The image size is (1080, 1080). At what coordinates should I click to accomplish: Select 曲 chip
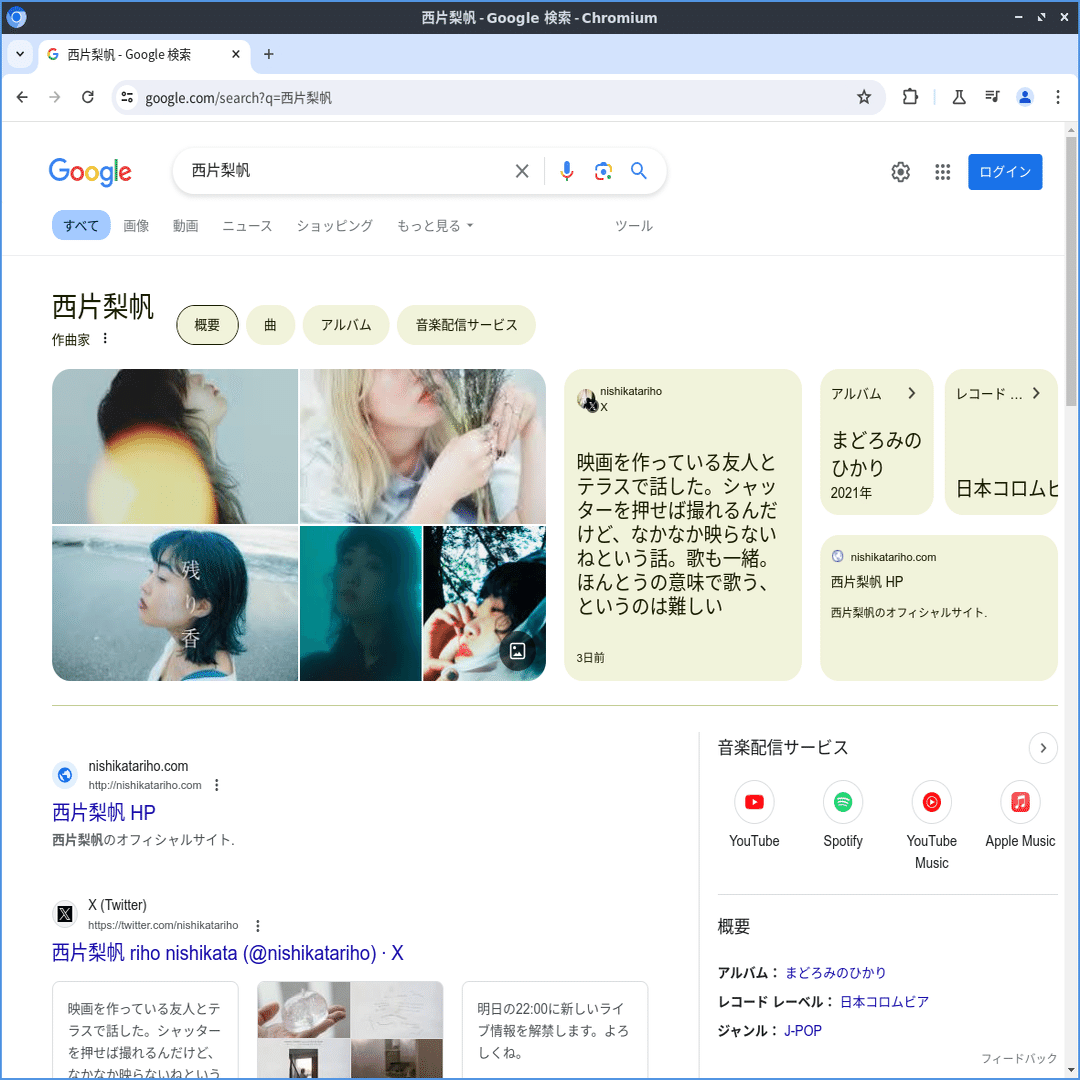pos(271,324)
